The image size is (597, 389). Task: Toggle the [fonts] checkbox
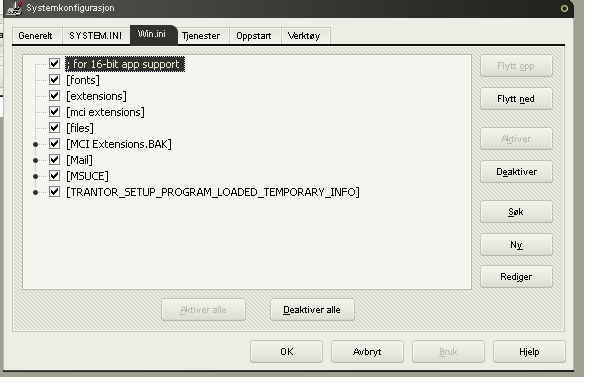54,80
